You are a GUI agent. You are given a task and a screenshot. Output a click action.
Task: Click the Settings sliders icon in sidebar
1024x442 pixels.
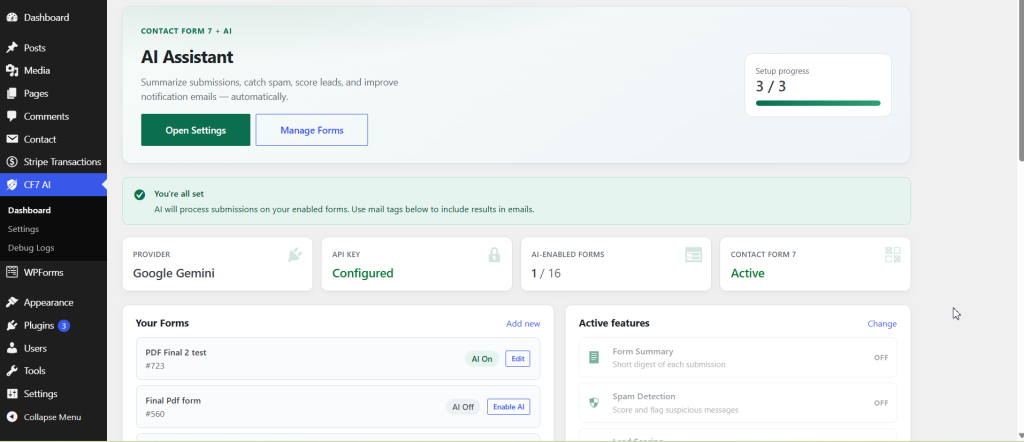(x=12, y=394)
